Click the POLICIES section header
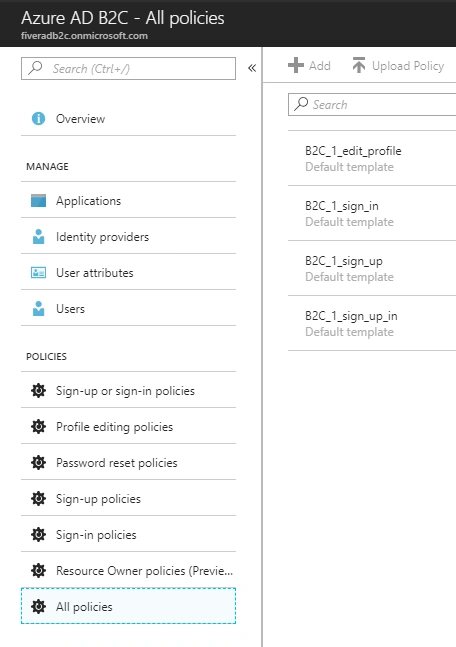Image resolution: width=456 pixels, height=647 pixels. [46, 356]
